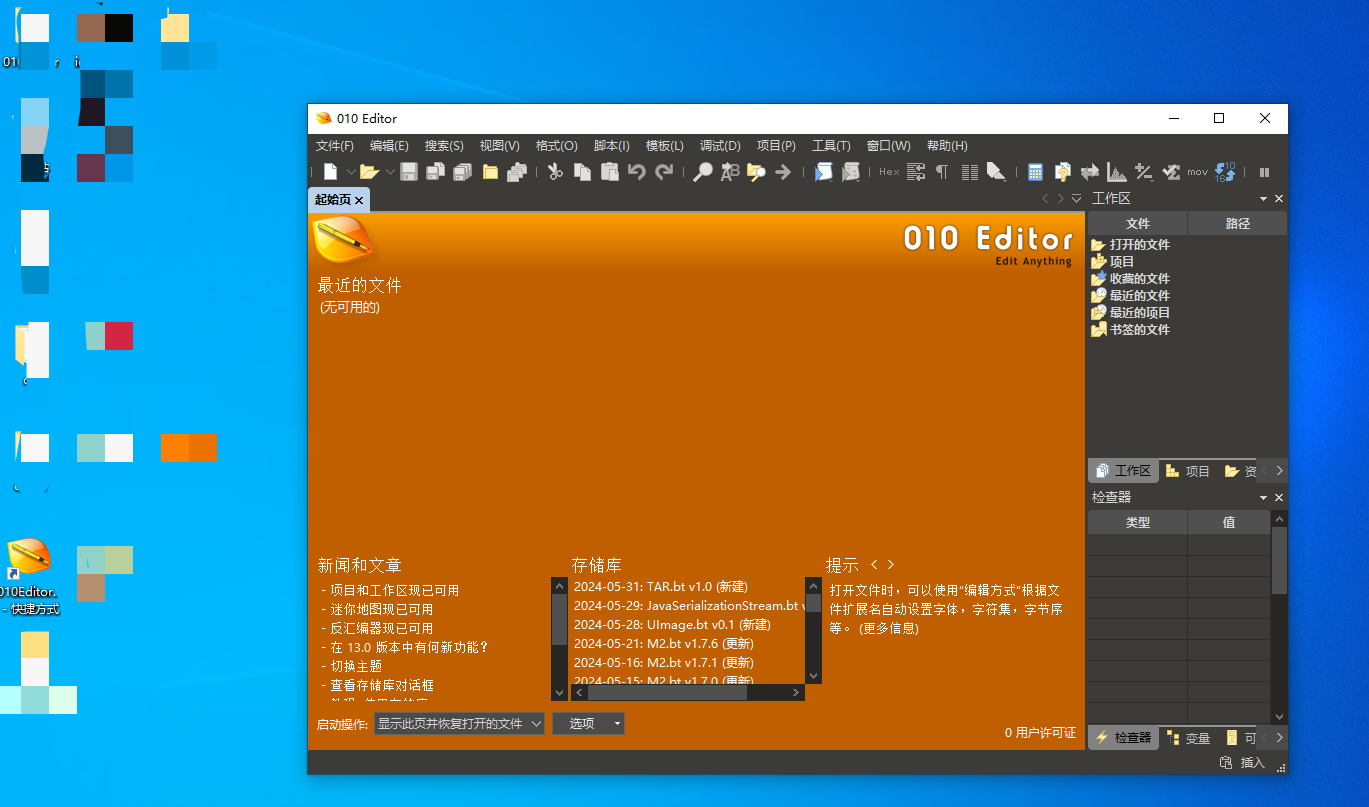Click the Hex Operations plus-minus icon
Image resolution: width=1369 pixels, height=807 pixels.
(1144, 172)
